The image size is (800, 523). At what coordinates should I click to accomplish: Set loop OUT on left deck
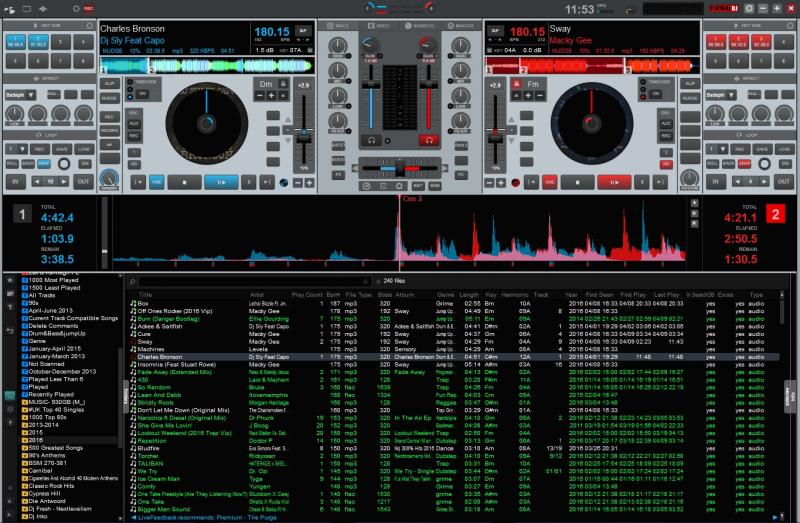[x=83, y=182]
